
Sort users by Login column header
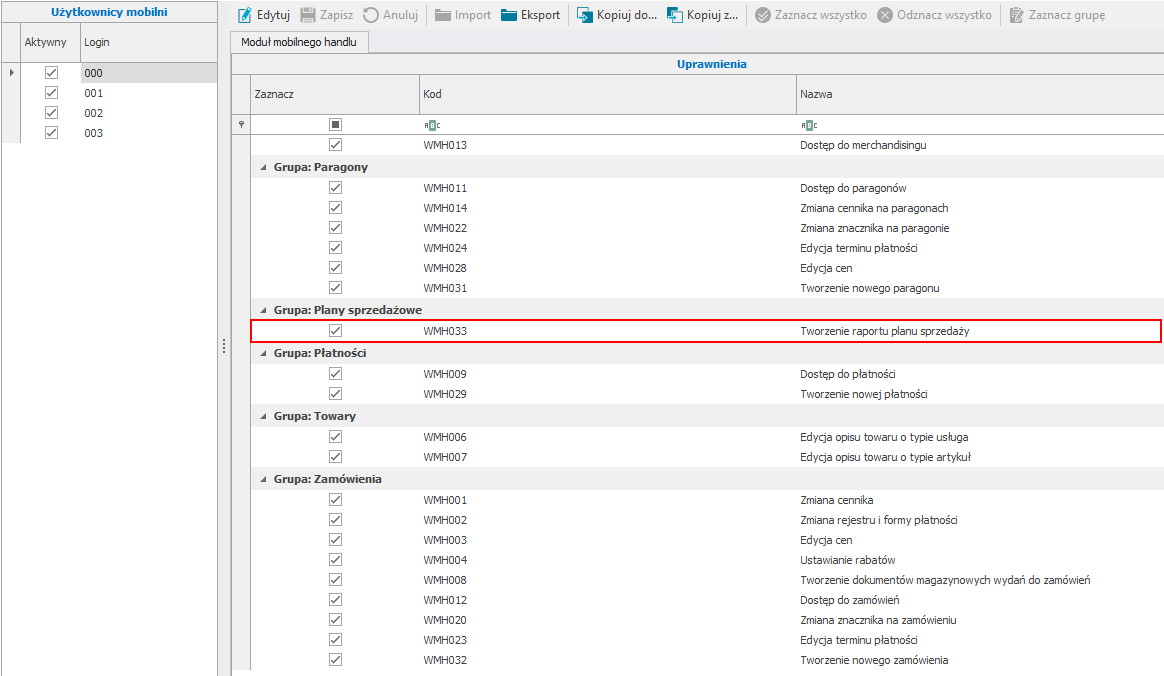coord(148,42)
